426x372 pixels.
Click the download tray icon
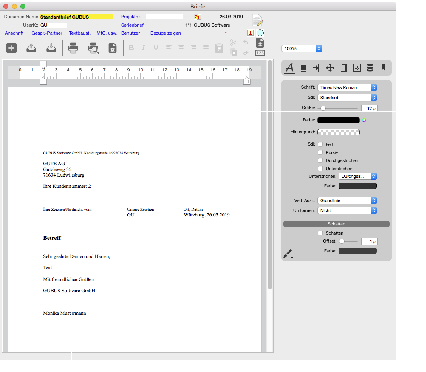(51, 48)
